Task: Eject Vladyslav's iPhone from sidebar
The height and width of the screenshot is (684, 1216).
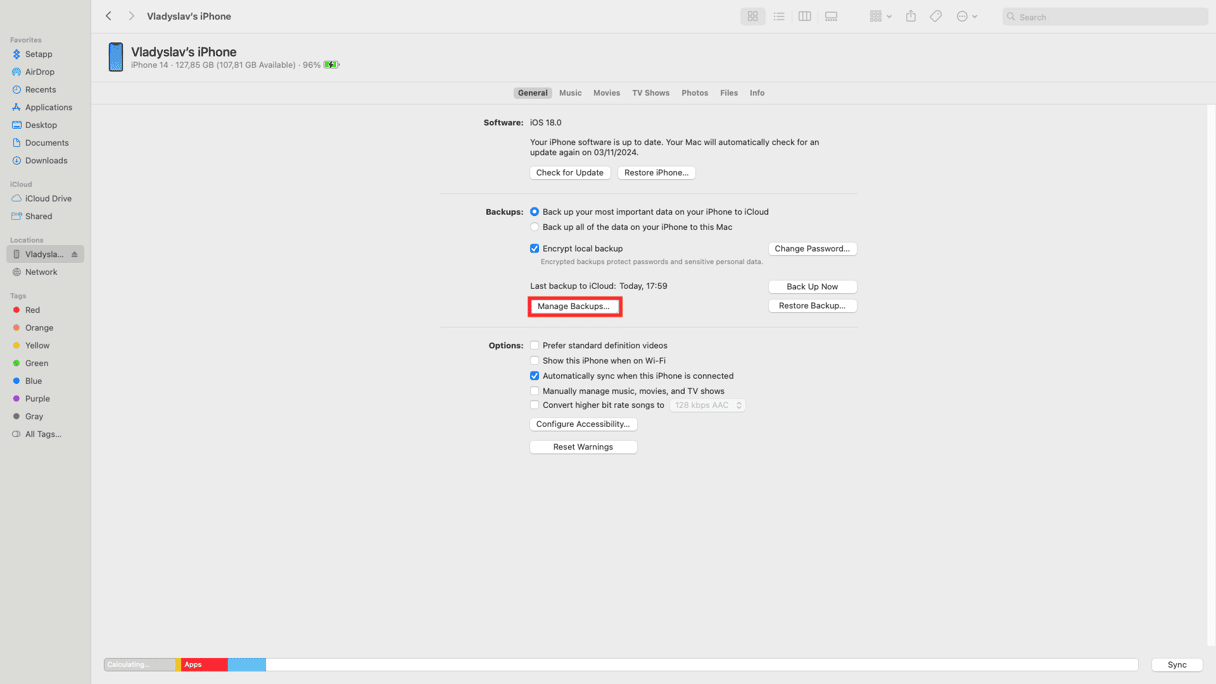Action: pyautogui.click(x=75, y=255)
